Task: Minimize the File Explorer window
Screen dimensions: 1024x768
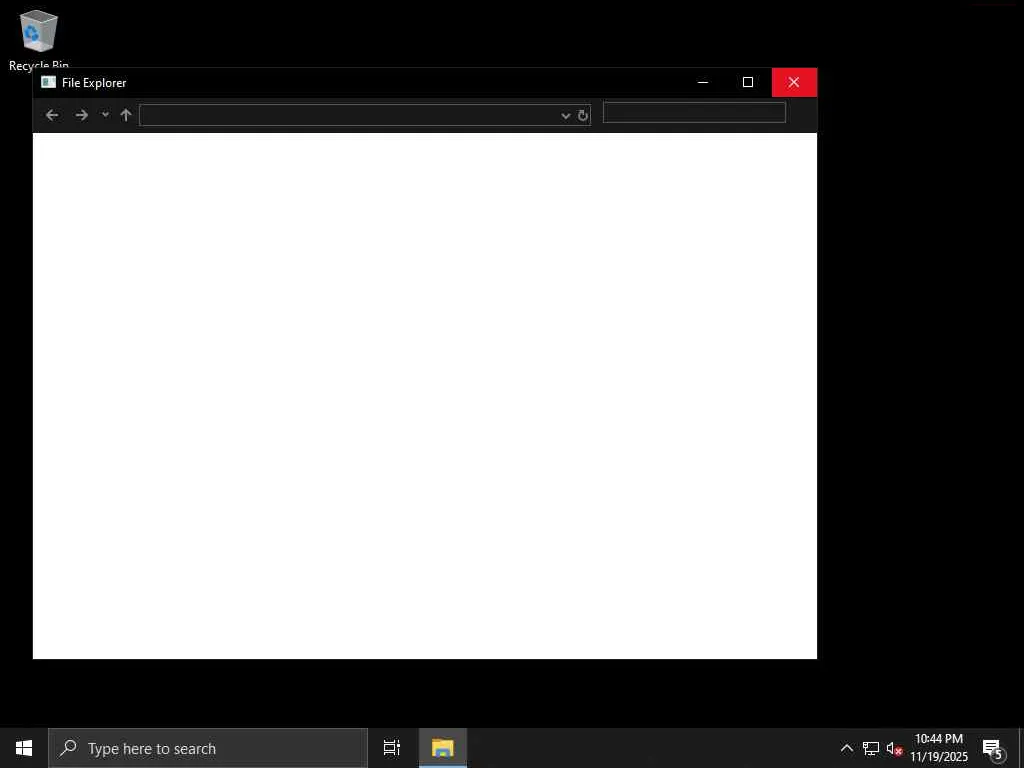Action: (703, 82)
